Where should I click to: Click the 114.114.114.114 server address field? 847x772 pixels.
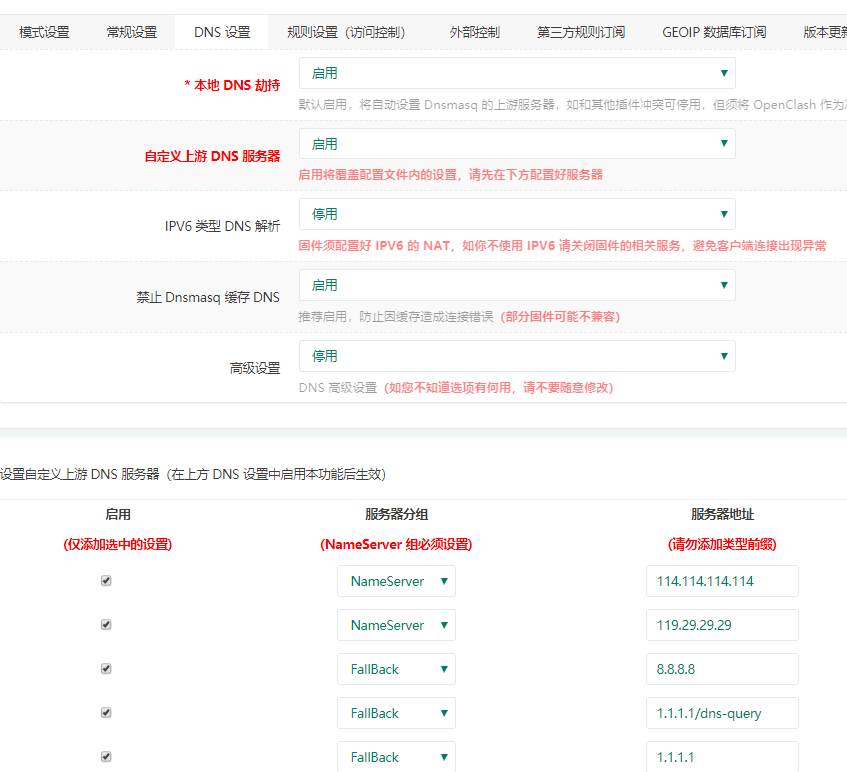pyautogui.click(x=722, y=581)
